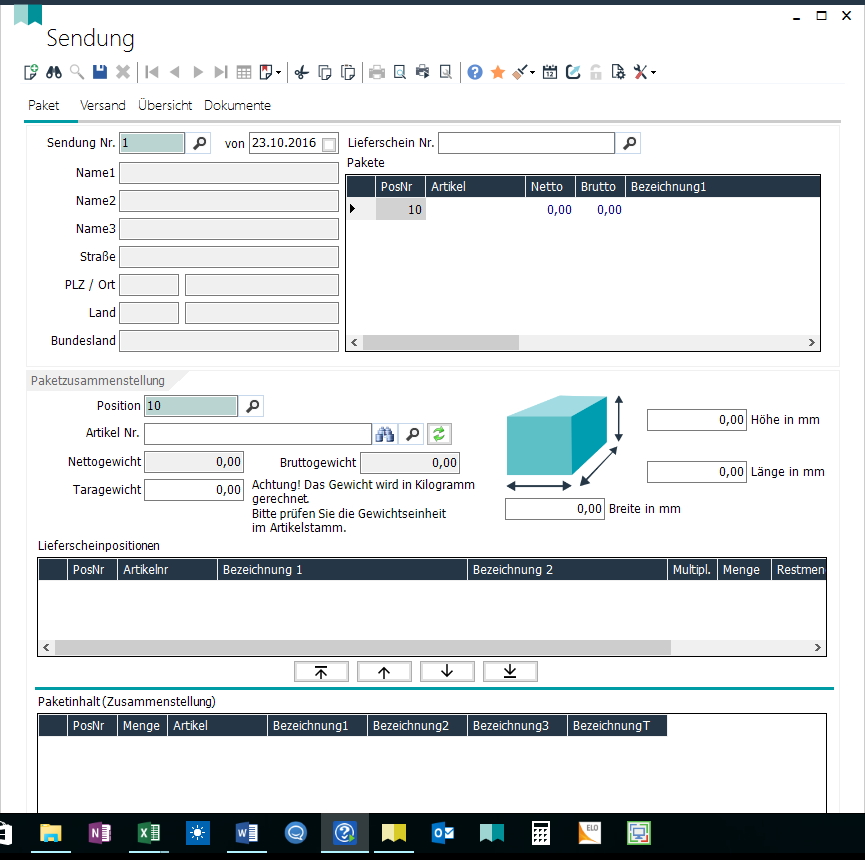Click the binoculars search icon in the main toolbar
Viewport: 865px width, 860px height.
click(x=54, y=72)
